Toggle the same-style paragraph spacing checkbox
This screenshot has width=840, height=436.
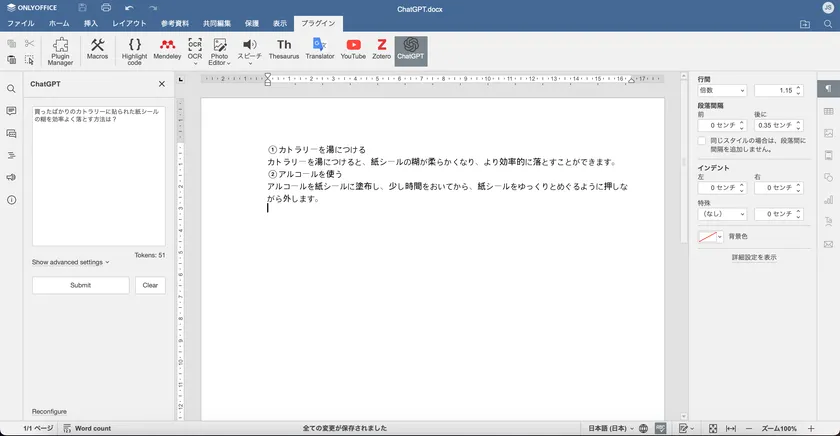(x=702, y=141)
